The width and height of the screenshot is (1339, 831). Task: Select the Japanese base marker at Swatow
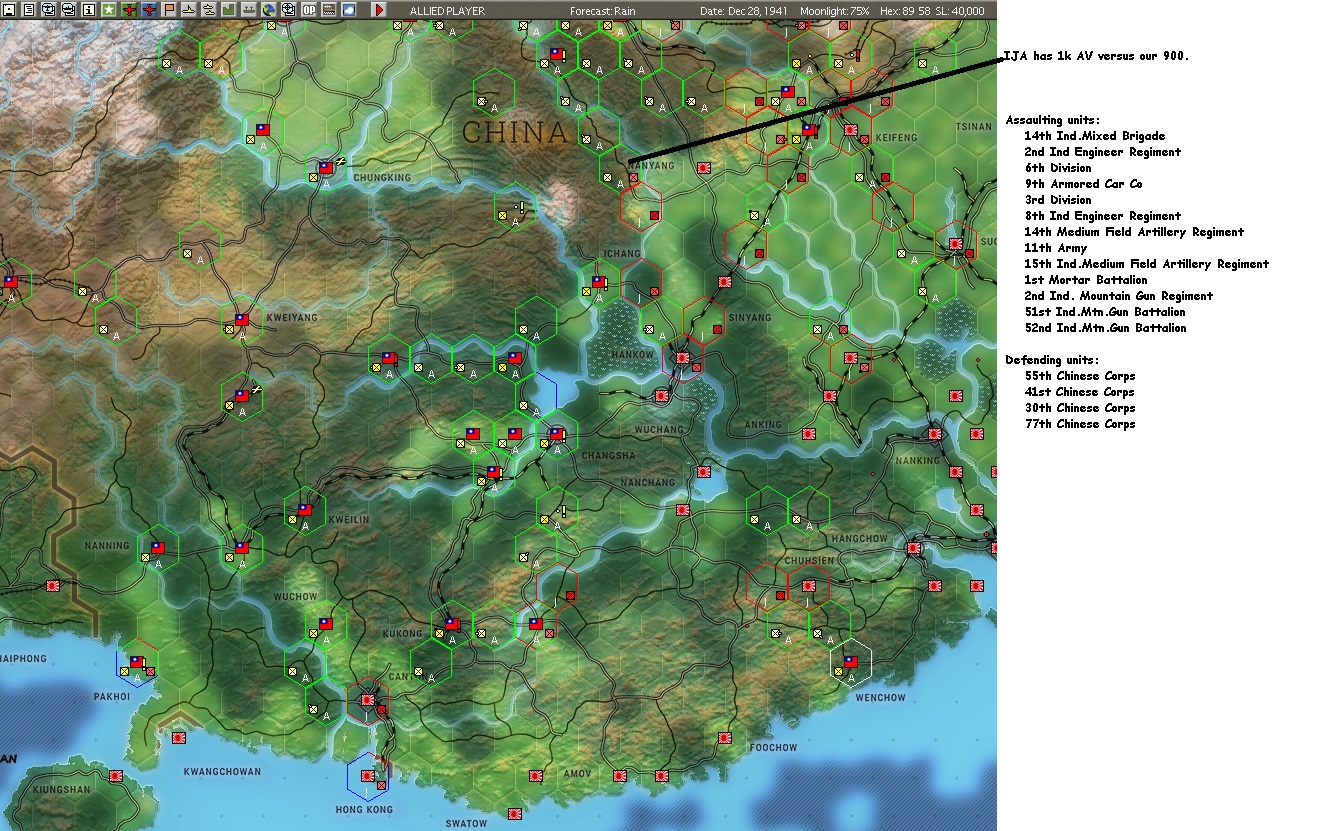click(x=514, y=813)
